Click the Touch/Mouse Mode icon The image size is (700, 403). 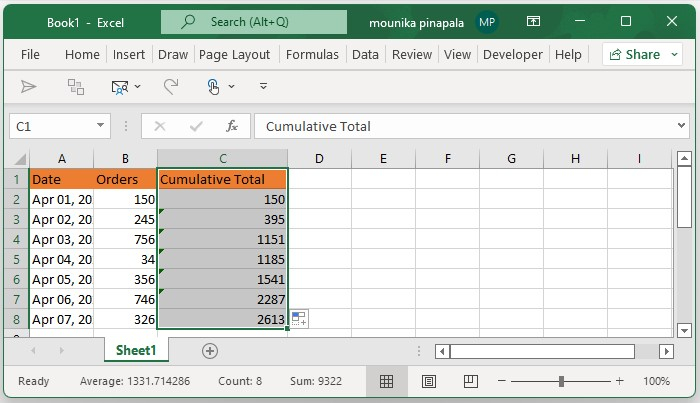tap(214, 87)
